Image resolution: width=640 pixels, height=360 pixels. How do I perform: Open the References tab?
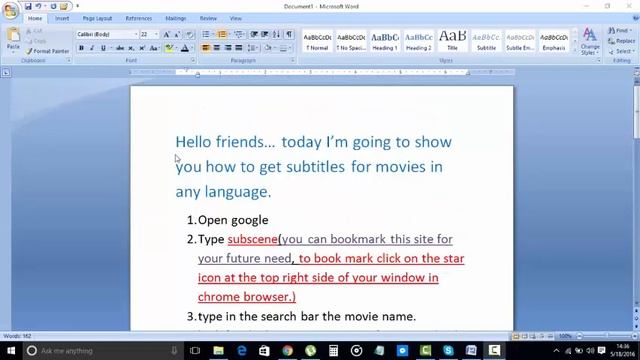point(139,18)
